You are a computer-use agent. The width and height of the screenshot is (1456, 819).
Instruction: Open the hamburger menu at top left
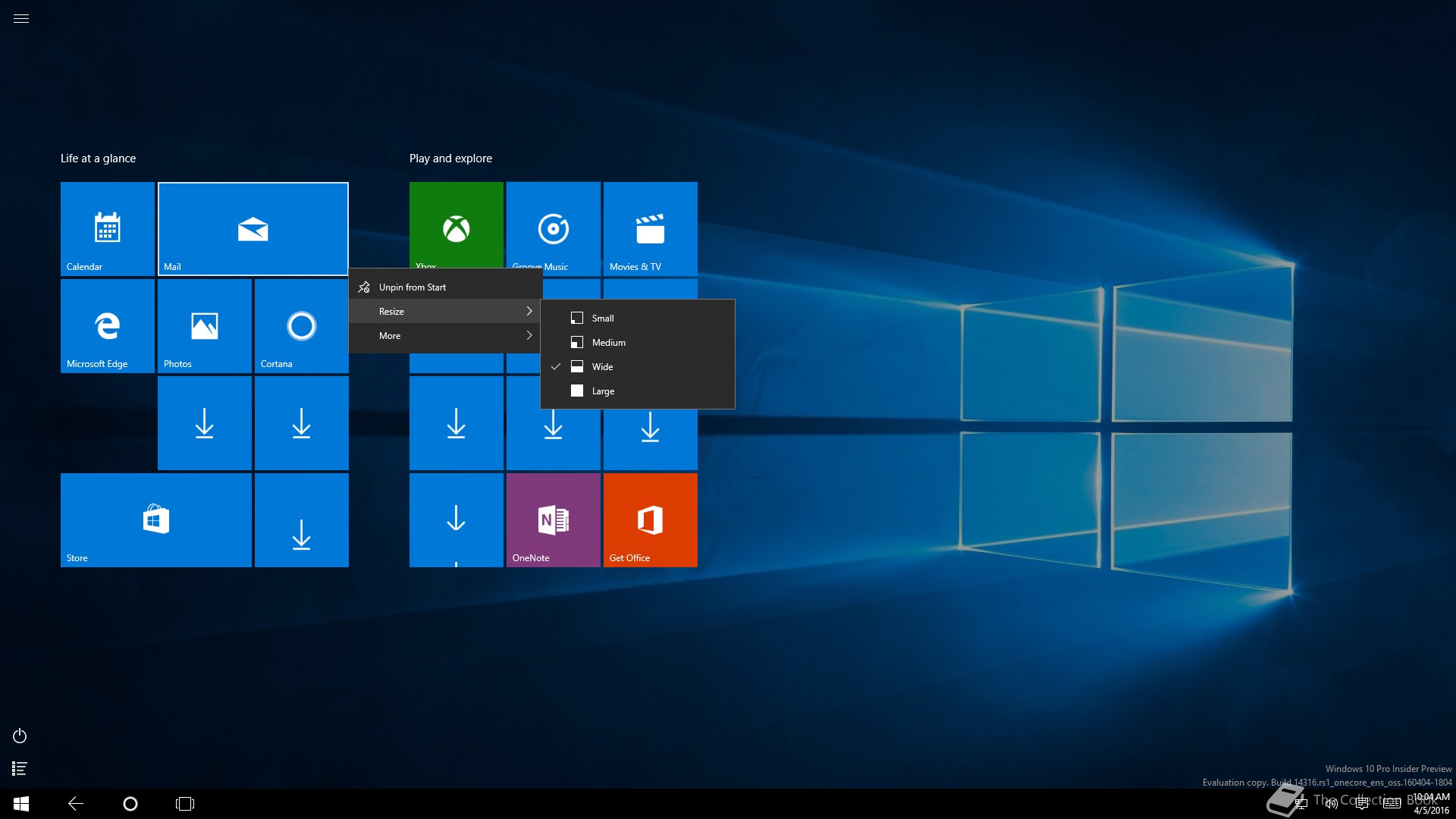tap(21, 18)
